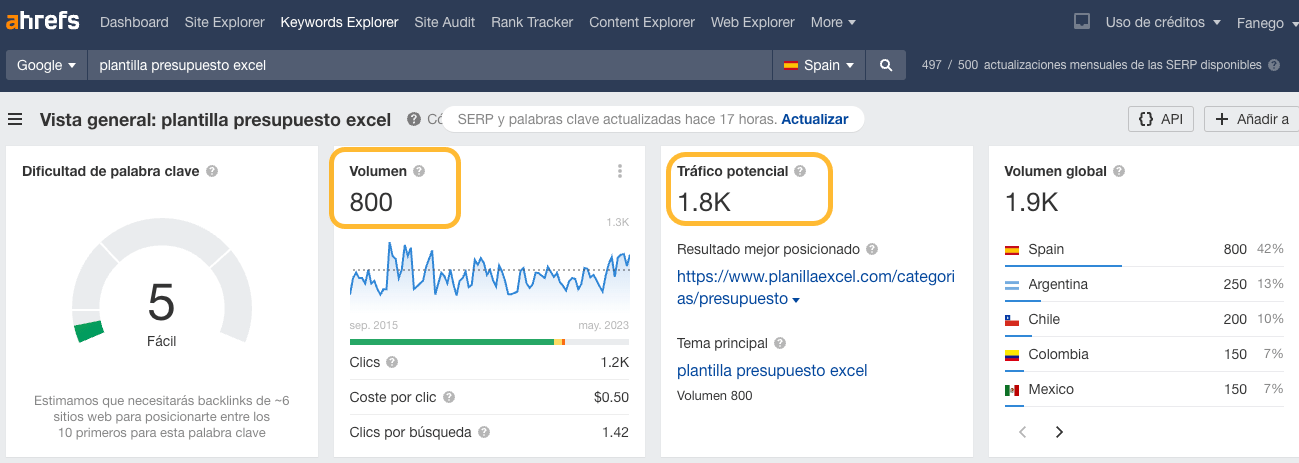Go to next page of countries
Screen dimensions: 1299x463
pos(1059,432)
